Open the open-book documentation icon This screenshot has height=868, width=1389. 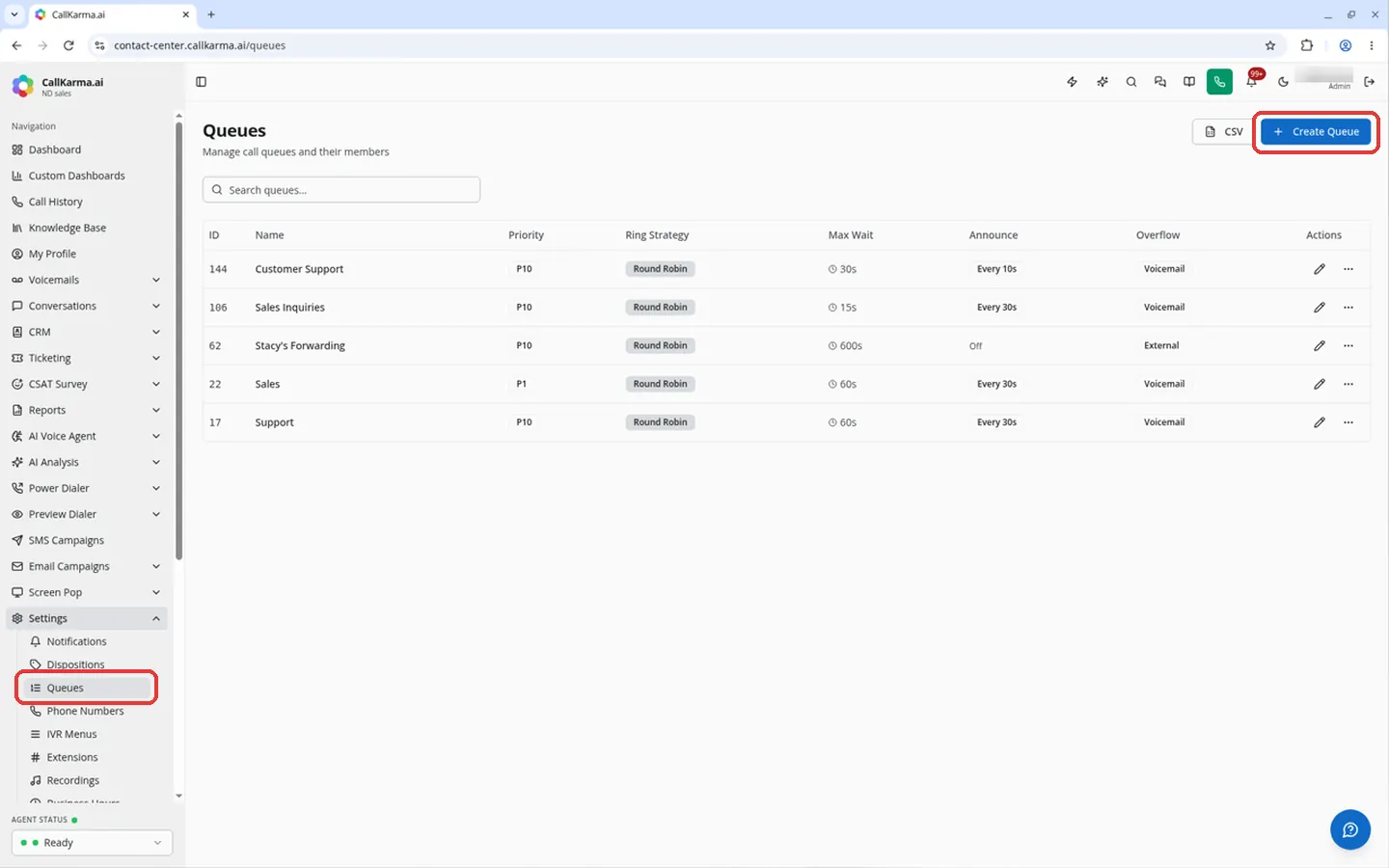pyautogui.click(x=1189, y=82)
